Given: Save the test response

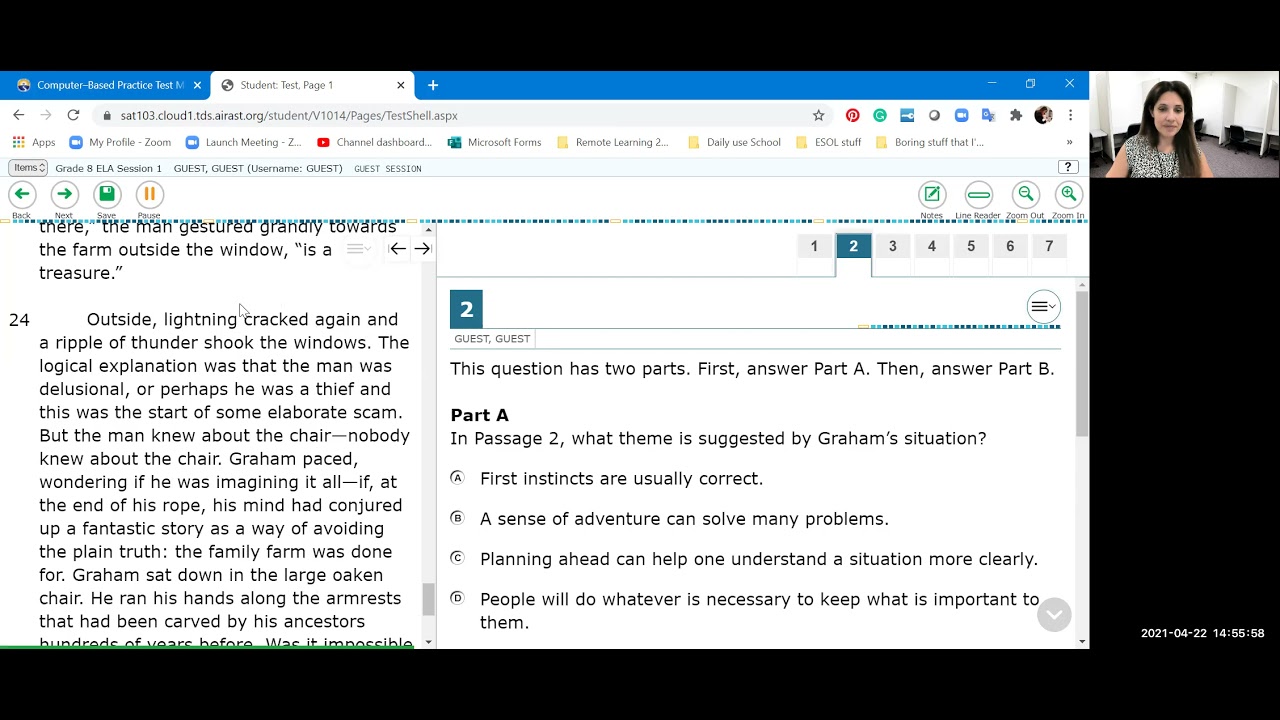Looking at the screenshot, I should pyautogui.click(x=107, y=195).
